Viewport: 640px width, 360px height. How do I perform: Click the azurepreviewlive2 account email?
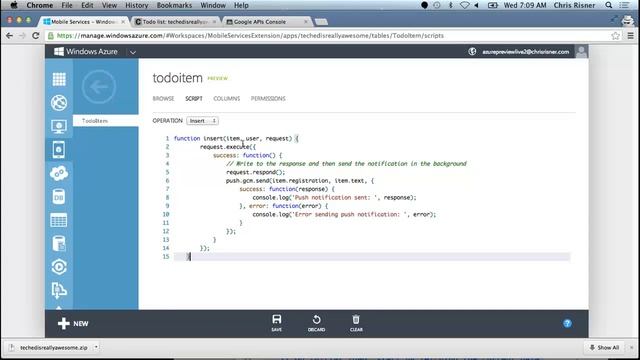526,52
